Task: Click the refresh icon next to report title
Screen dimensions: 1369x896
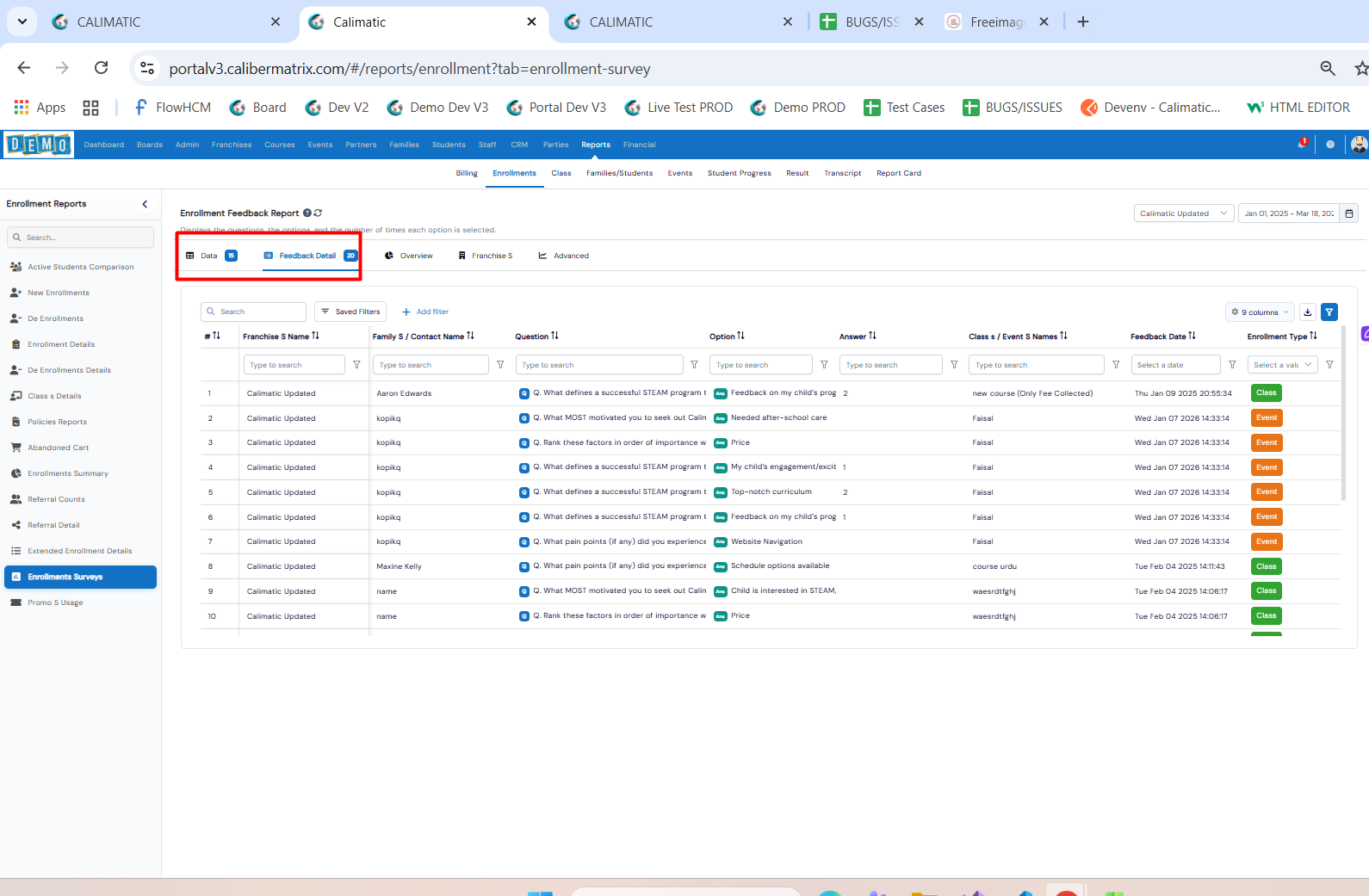Action: (318, 213)
